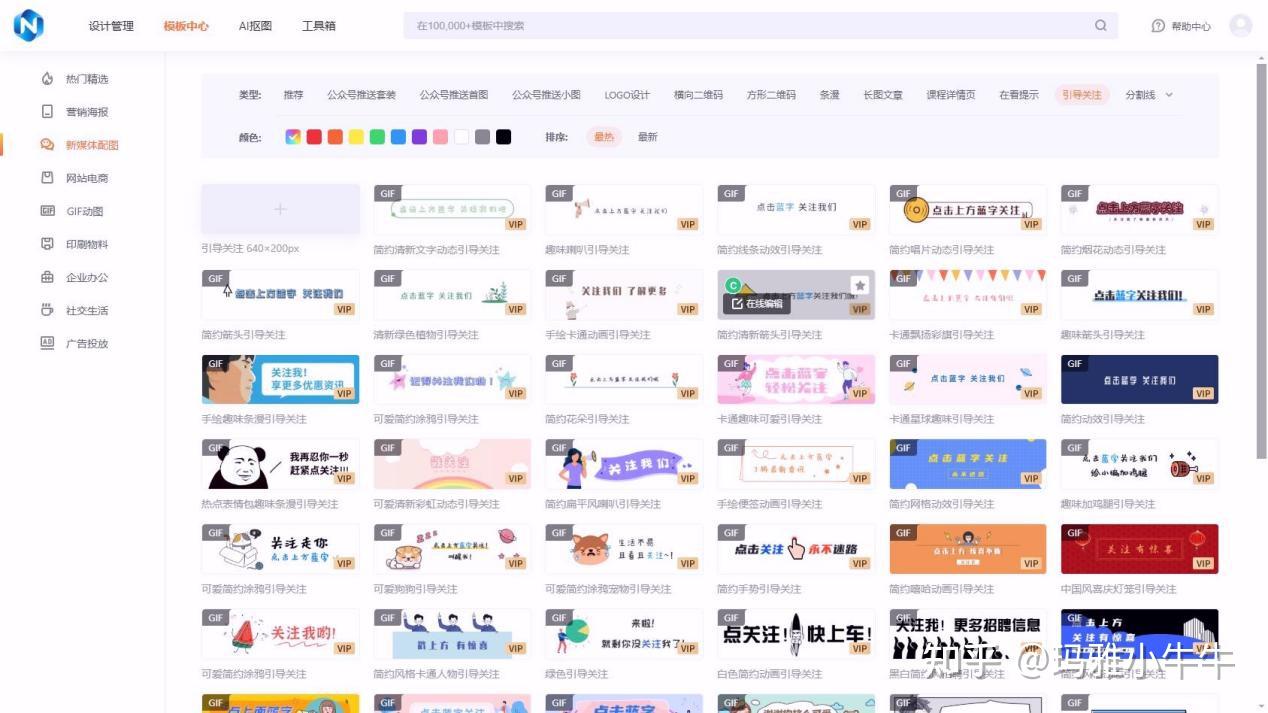Filter by 推荐 type
Image resolution: width=1268 pixels, height=713 pixels.
point(293,95)
